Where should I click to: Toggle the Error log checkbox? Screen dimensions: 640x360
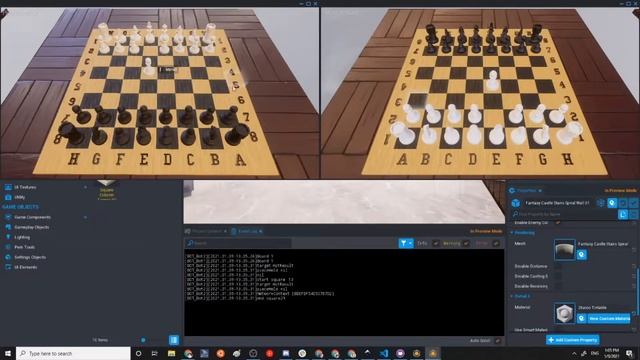(496, 243)
